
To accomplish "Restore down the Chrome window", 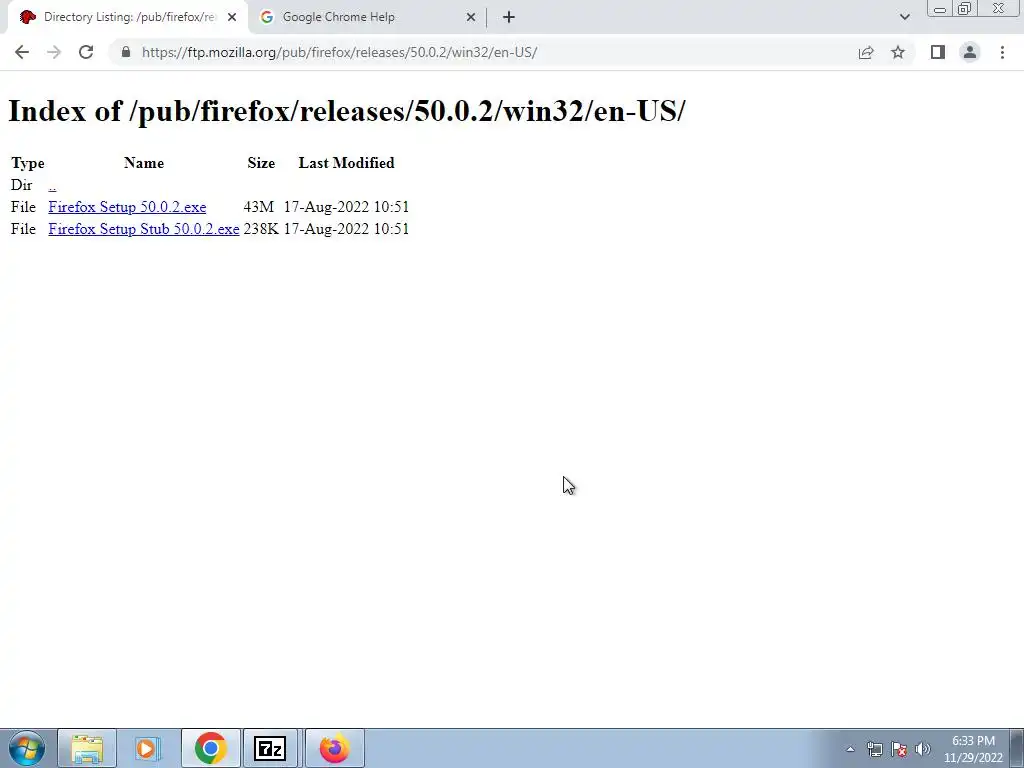I will (x=964, y=9).
